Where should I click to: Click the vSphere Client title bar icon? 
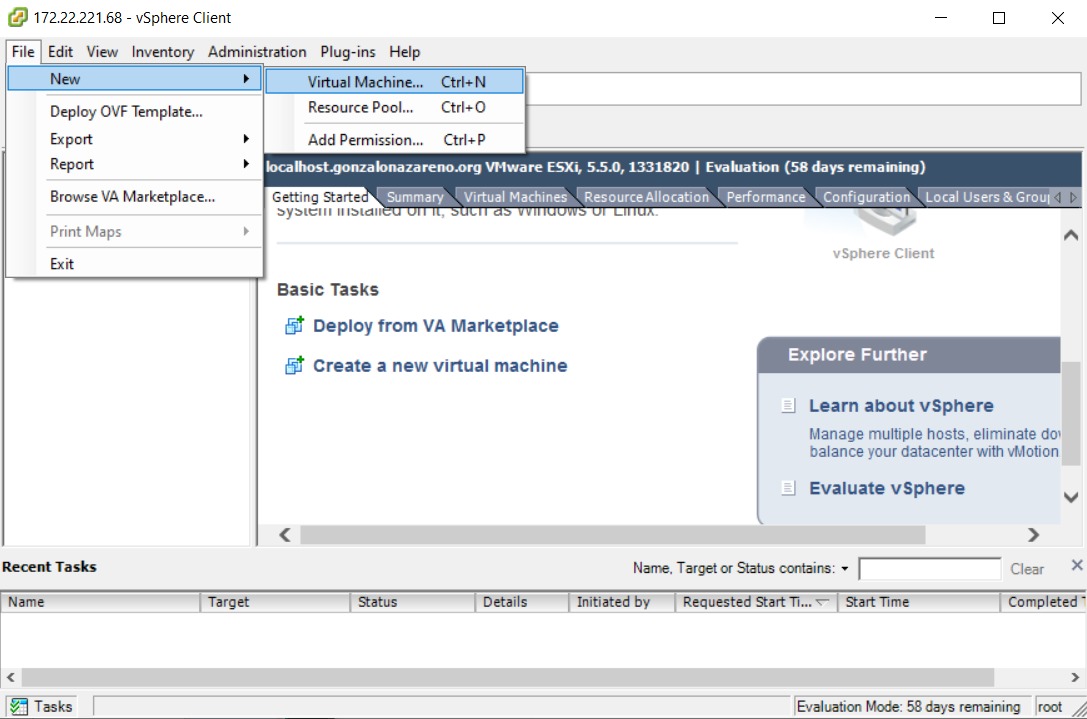pos(17,17)
